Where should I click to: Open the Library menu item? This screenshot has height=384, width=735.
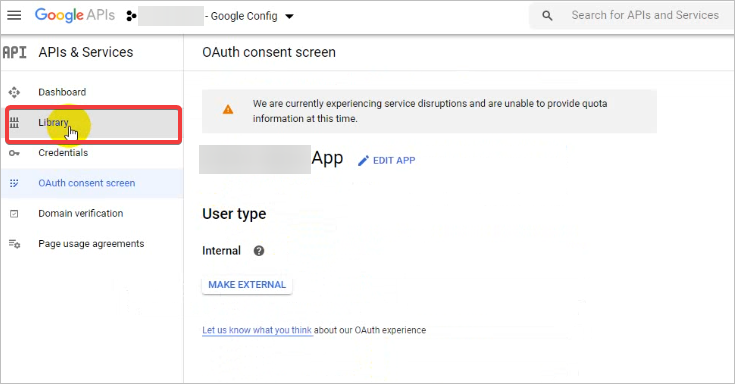point(92,123)
